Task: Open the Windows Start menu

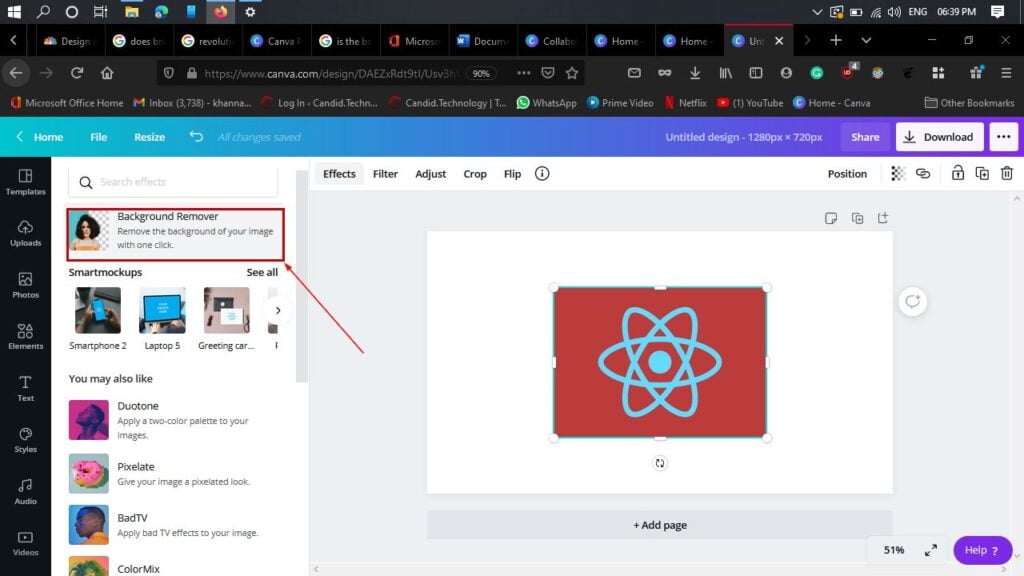Action: [14, 12]
